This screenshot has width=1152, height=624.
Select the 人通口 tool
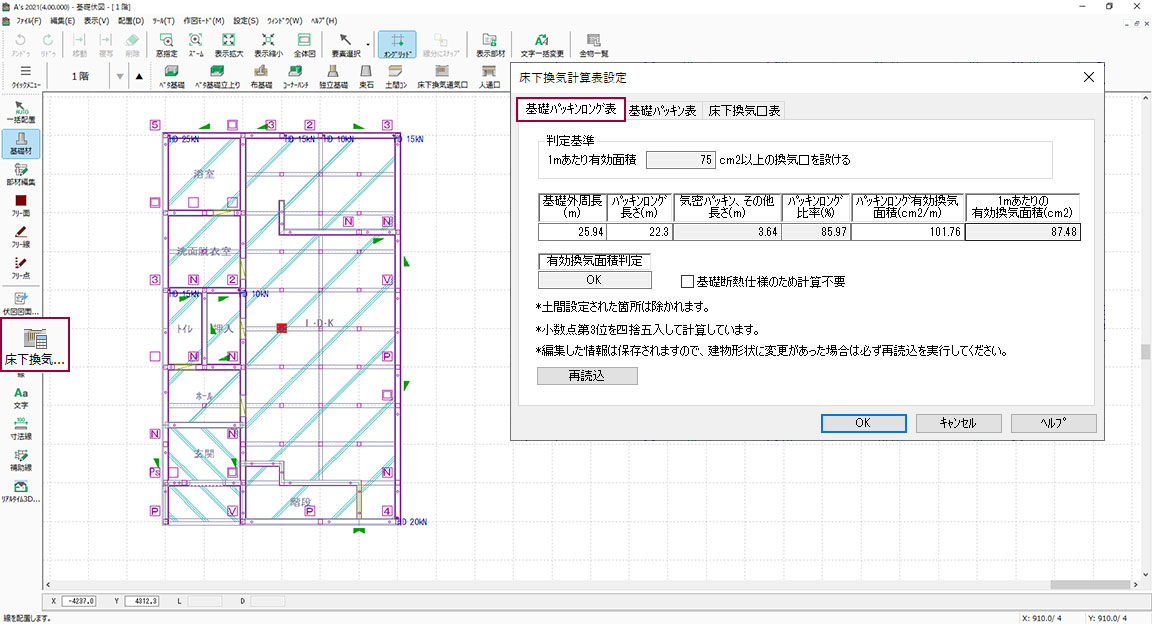coord(489,76)
